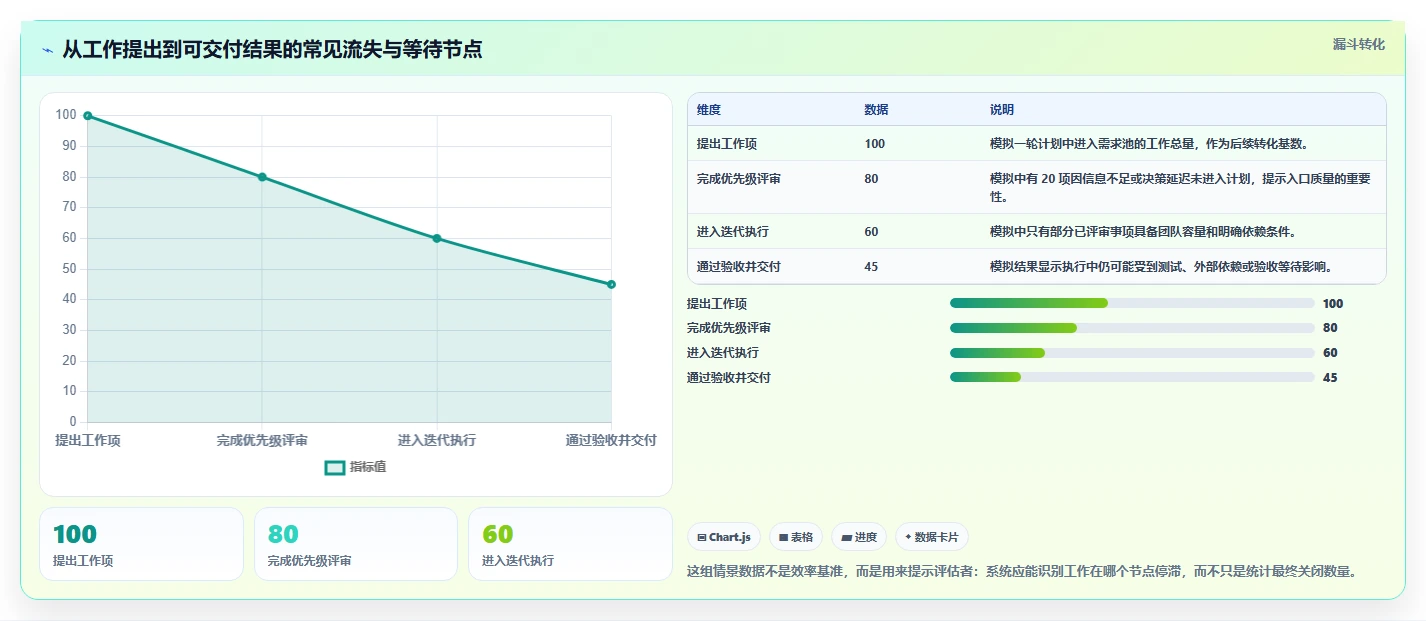Viewport: 1426px width, 621px height.
Task: Click the 进入迭代执行 progress bar
Action: point(1132,352)
